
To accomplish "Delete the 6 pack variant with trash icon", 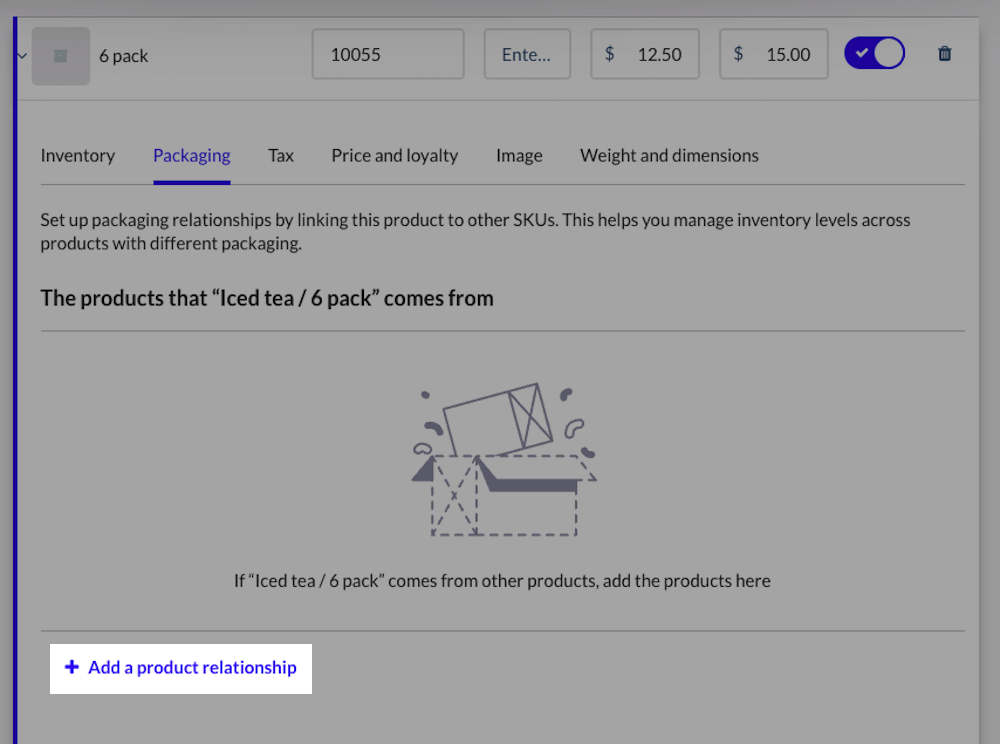I will (944, 54).
